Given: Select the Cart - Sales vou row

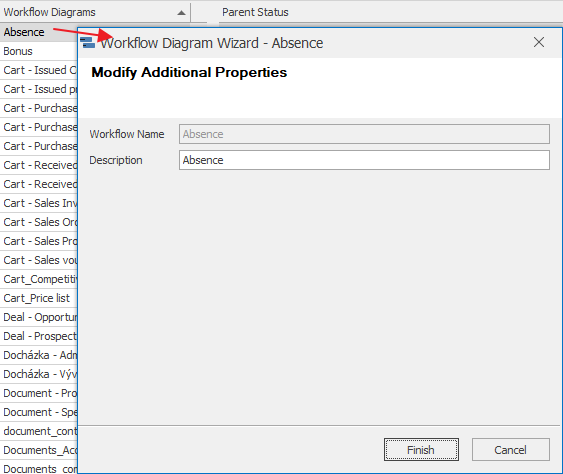Looking at the screenshot, I should click(38, 260).
